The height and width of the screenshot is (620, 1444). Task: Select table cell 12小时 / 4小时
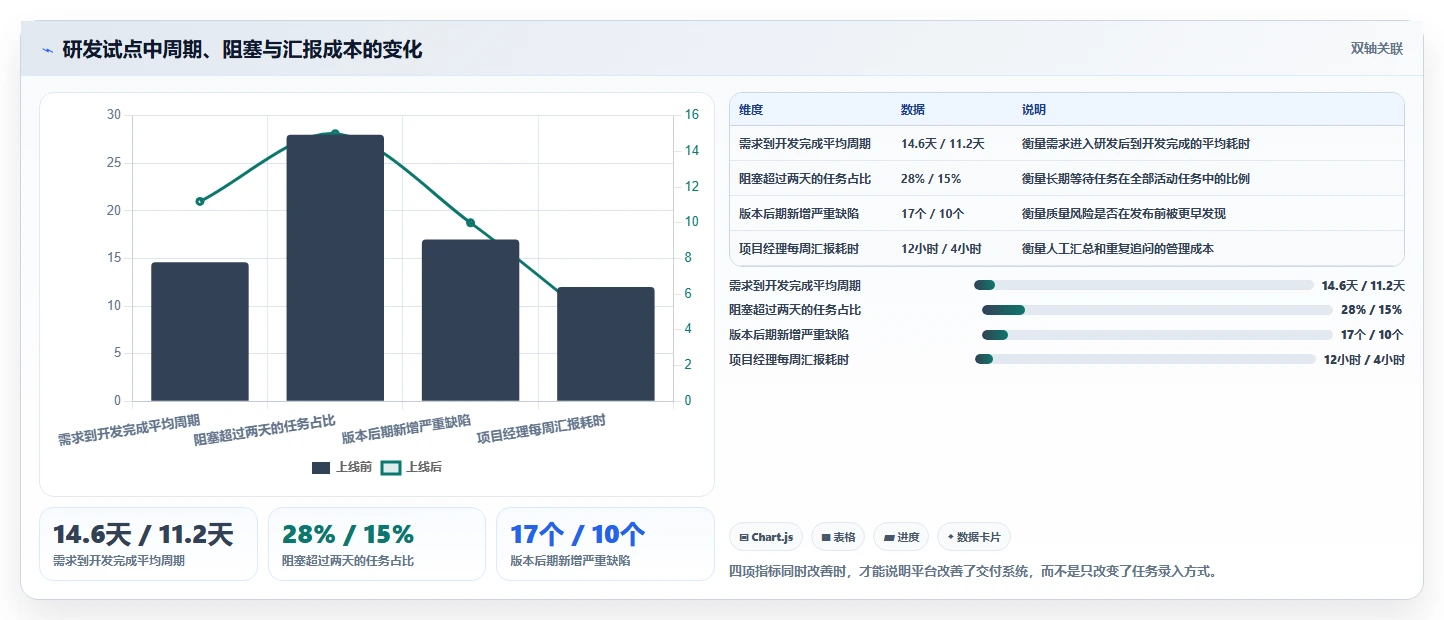(x=941, y=249)
